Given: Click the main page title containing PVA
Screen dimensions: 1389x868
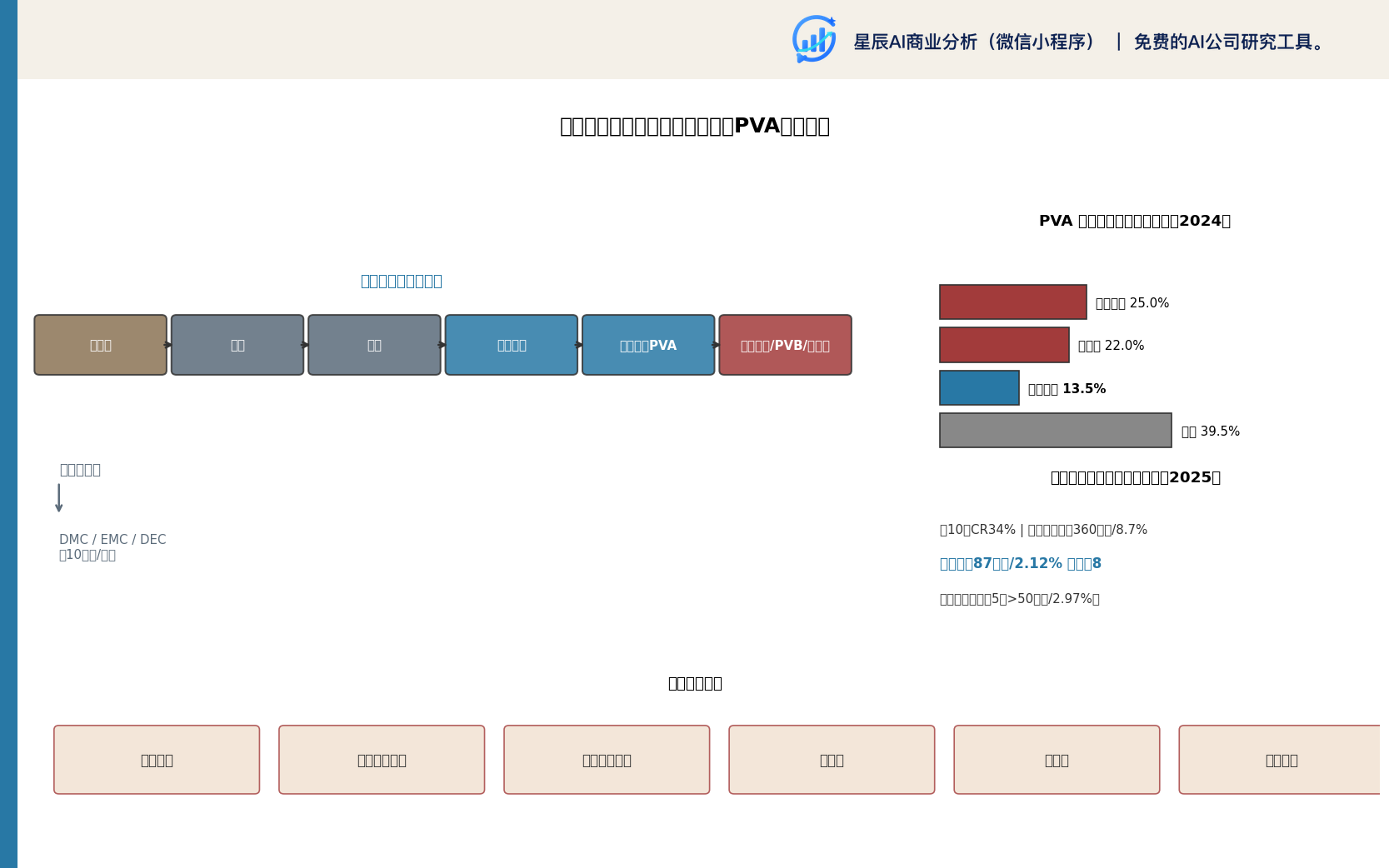Looking at the screenshot, I should click(x=694, y=127).
